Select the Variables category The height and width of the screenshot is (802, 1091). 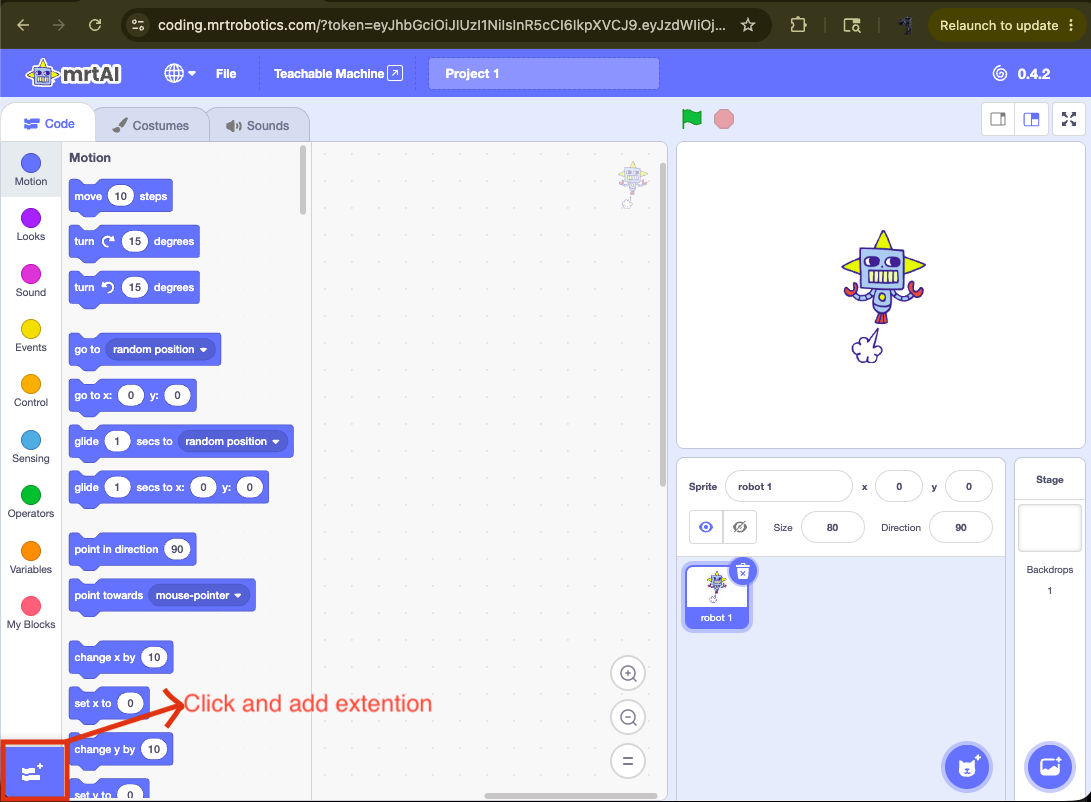31,556
